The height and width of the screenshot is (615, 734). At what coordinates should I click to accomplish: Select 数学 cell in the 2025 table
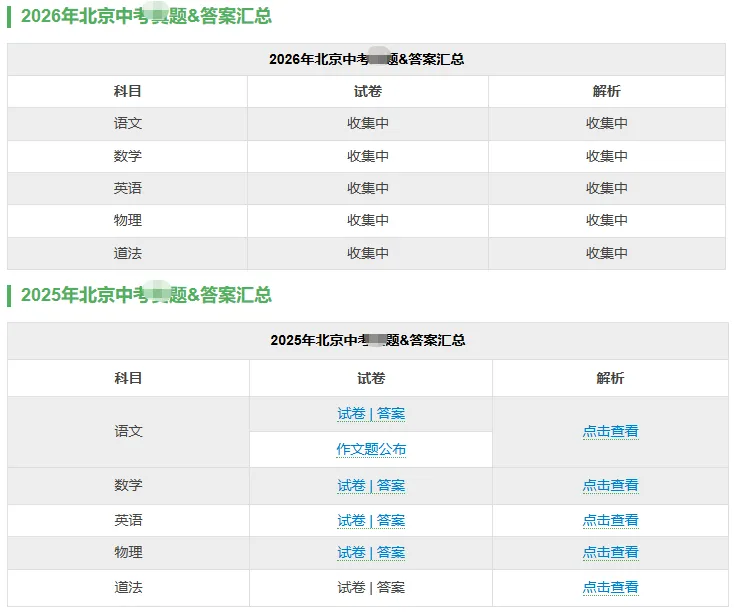(x=128, y=485)
